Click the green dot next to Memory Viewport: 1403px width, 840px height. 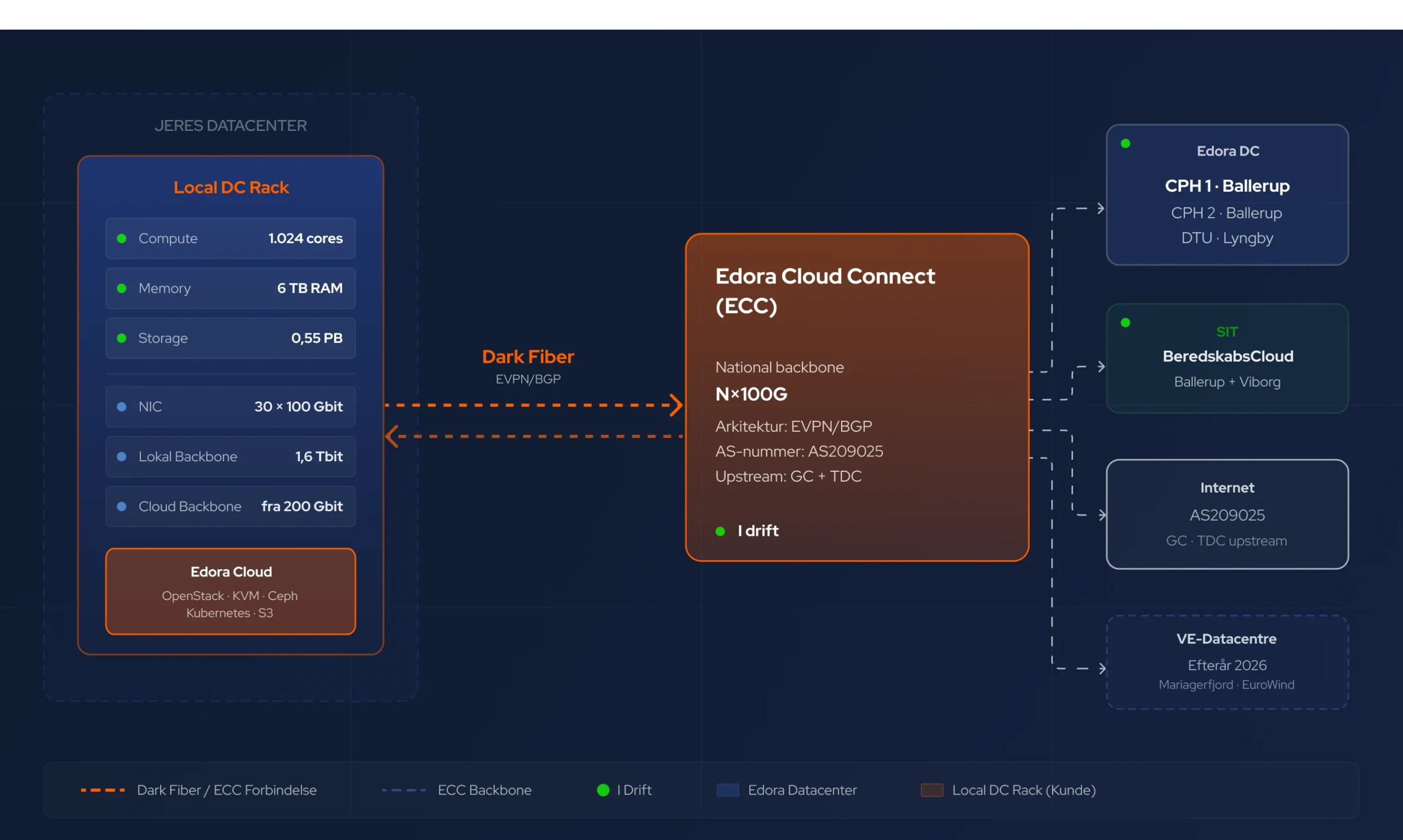click(x=121, y=288)
